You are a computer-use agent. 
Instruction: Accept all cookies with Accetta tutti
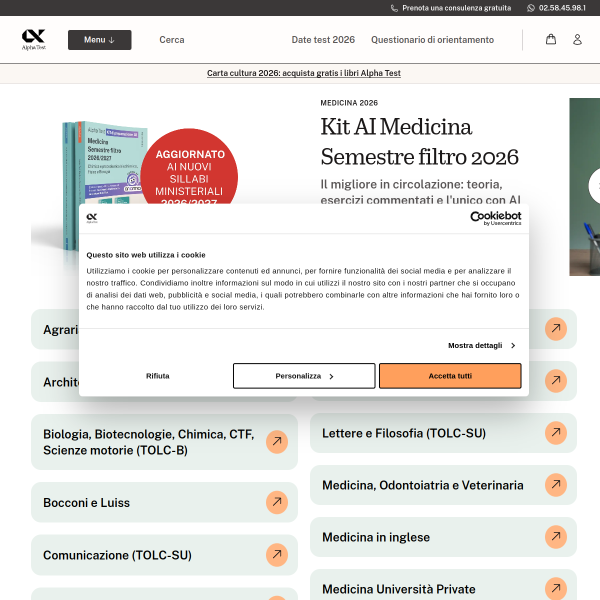[x=450, y=376]
